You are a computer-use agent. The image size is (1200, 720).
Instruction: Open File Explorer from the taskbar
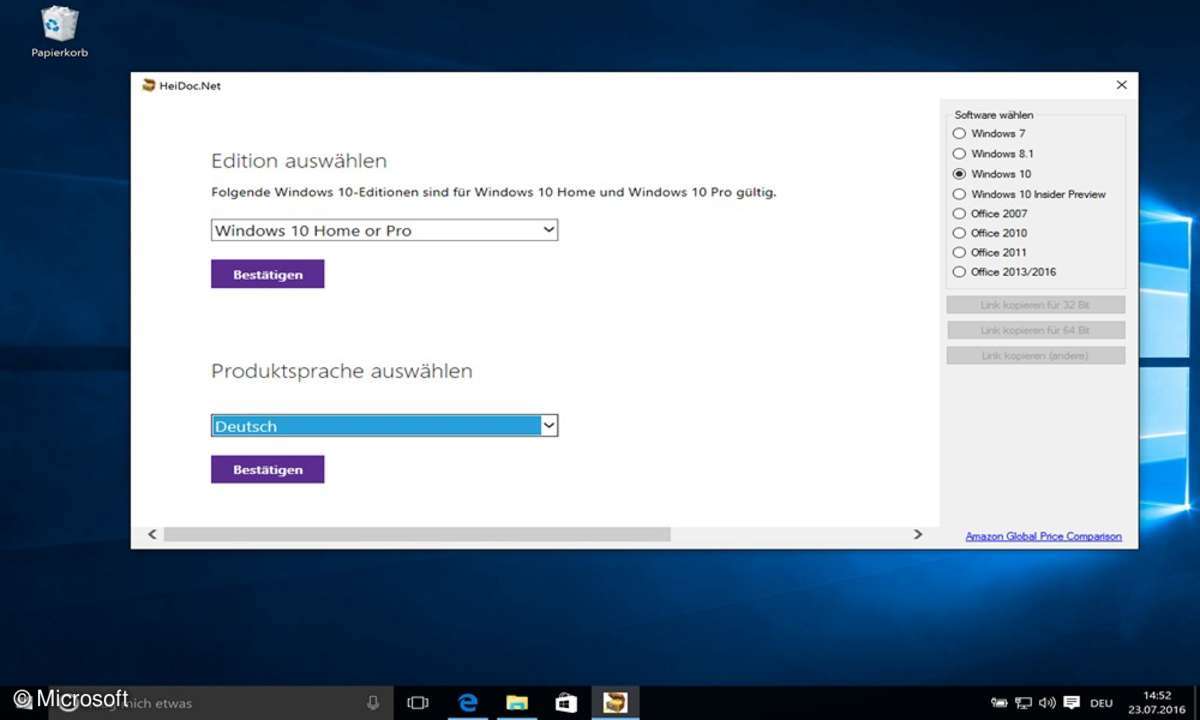(x=517, y=703)
